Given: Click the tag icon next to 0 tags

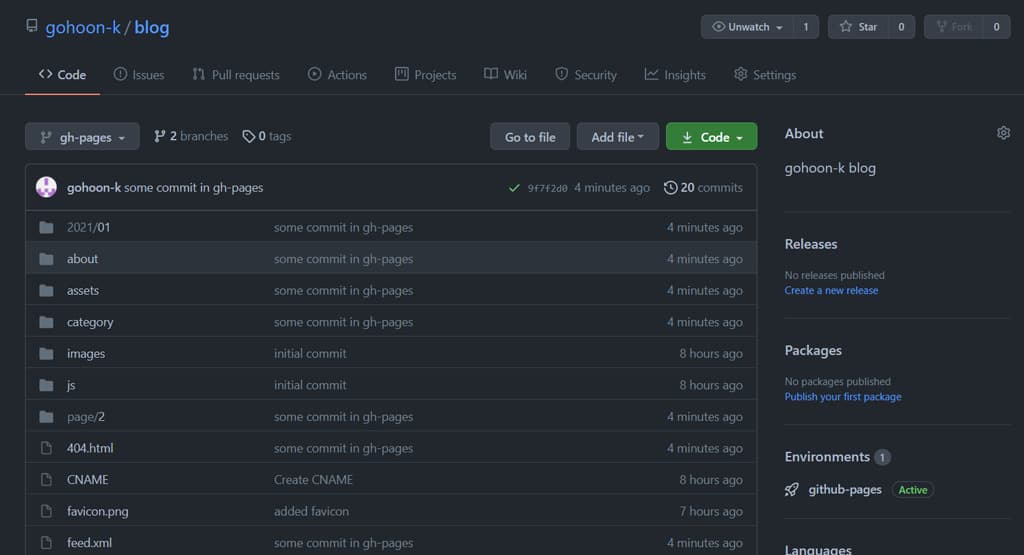Looking at the screenshot, I should (x=249, y=136).
